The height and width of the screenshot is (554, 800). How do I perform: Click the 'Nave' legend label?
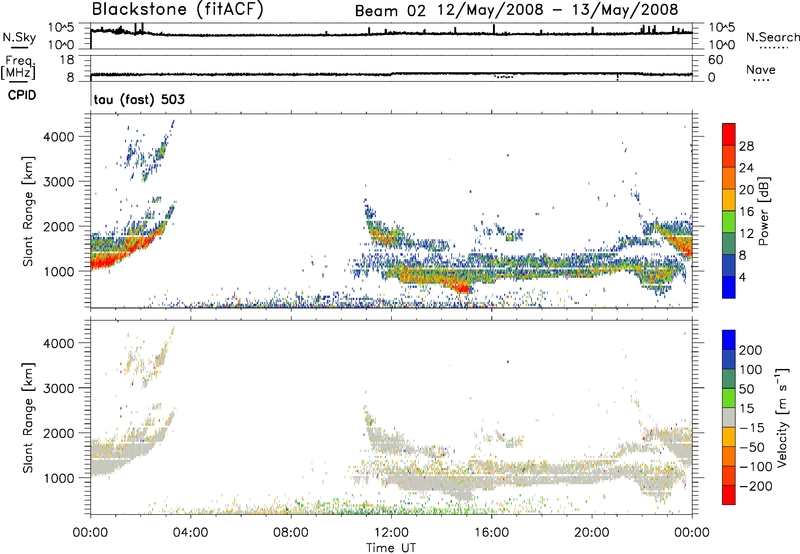(761, 69)
